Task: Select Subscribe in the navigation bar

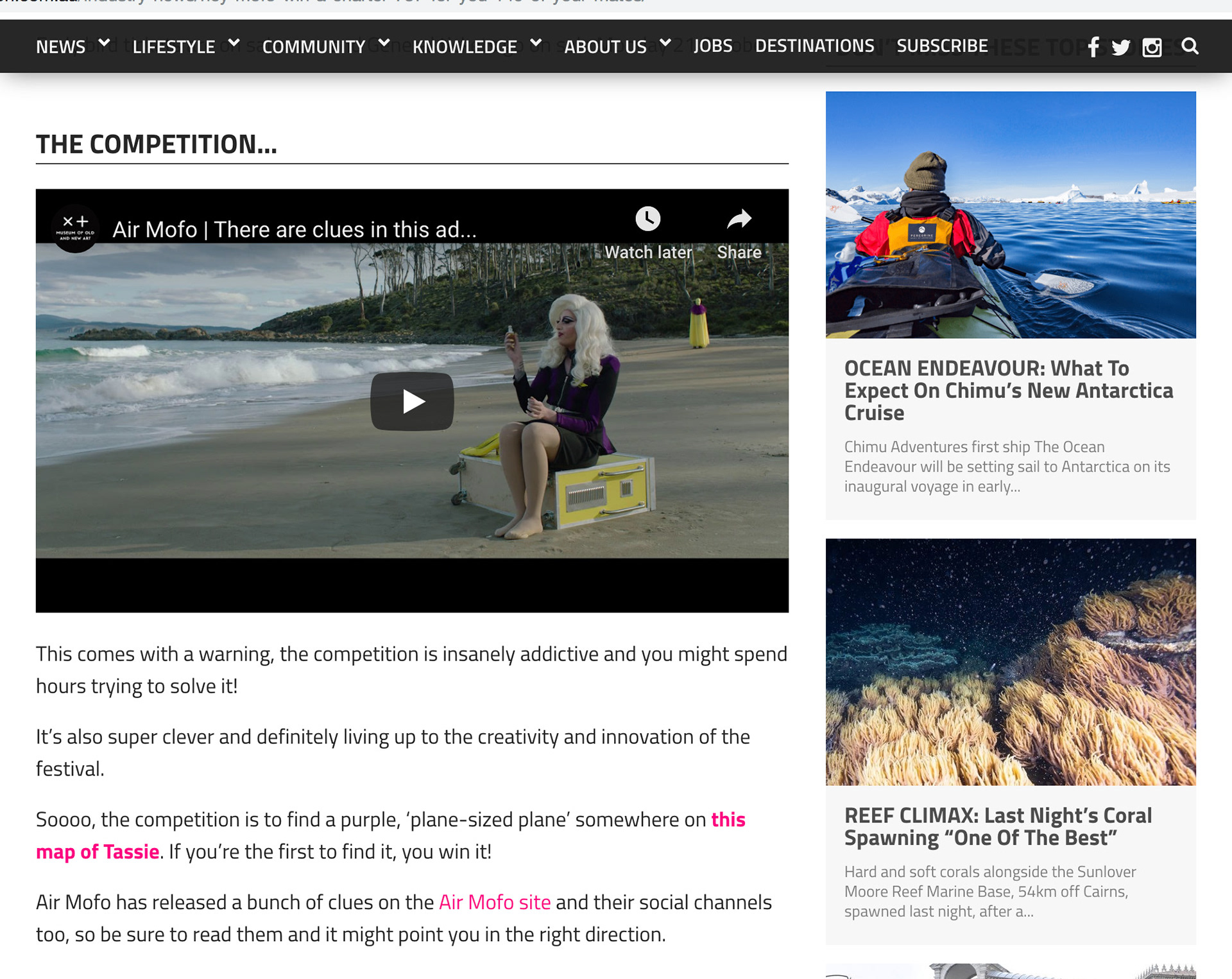Action: pyautogui.click(x=942, y=46)
